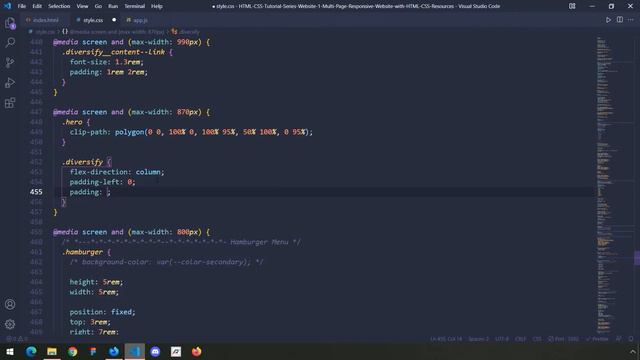Open the View menu
Image resolution: width=640 pixels, height=360 pixels.
point(82,6)
